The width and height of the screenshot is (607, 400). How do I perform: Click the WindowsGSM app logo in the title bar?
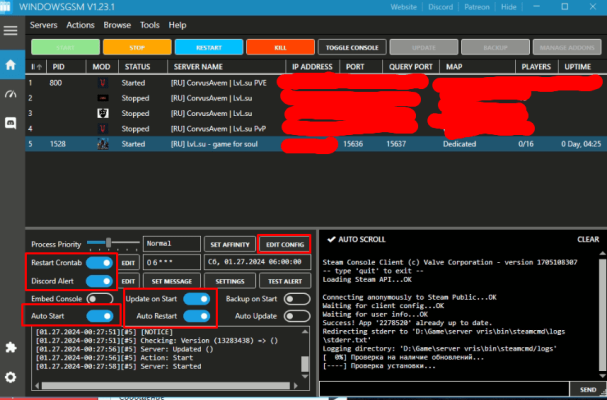pyautogui.click(x=5, y=7)
